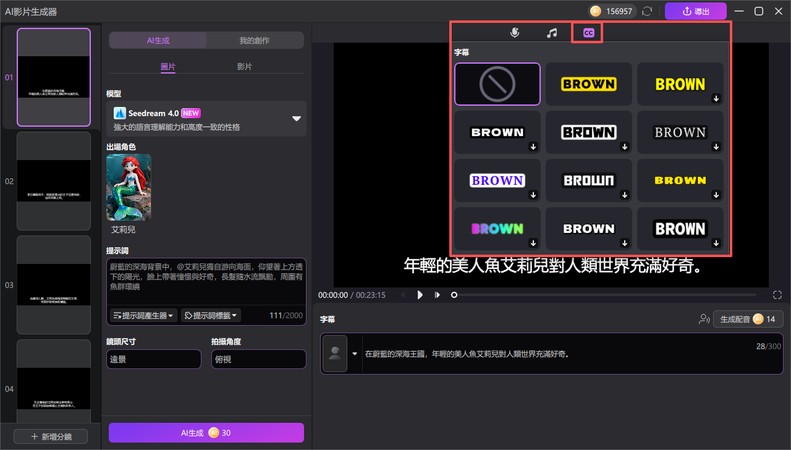791x450 pixels.
Task: Download the rainbow gradient BROWN style
Action: click(533, 243)
